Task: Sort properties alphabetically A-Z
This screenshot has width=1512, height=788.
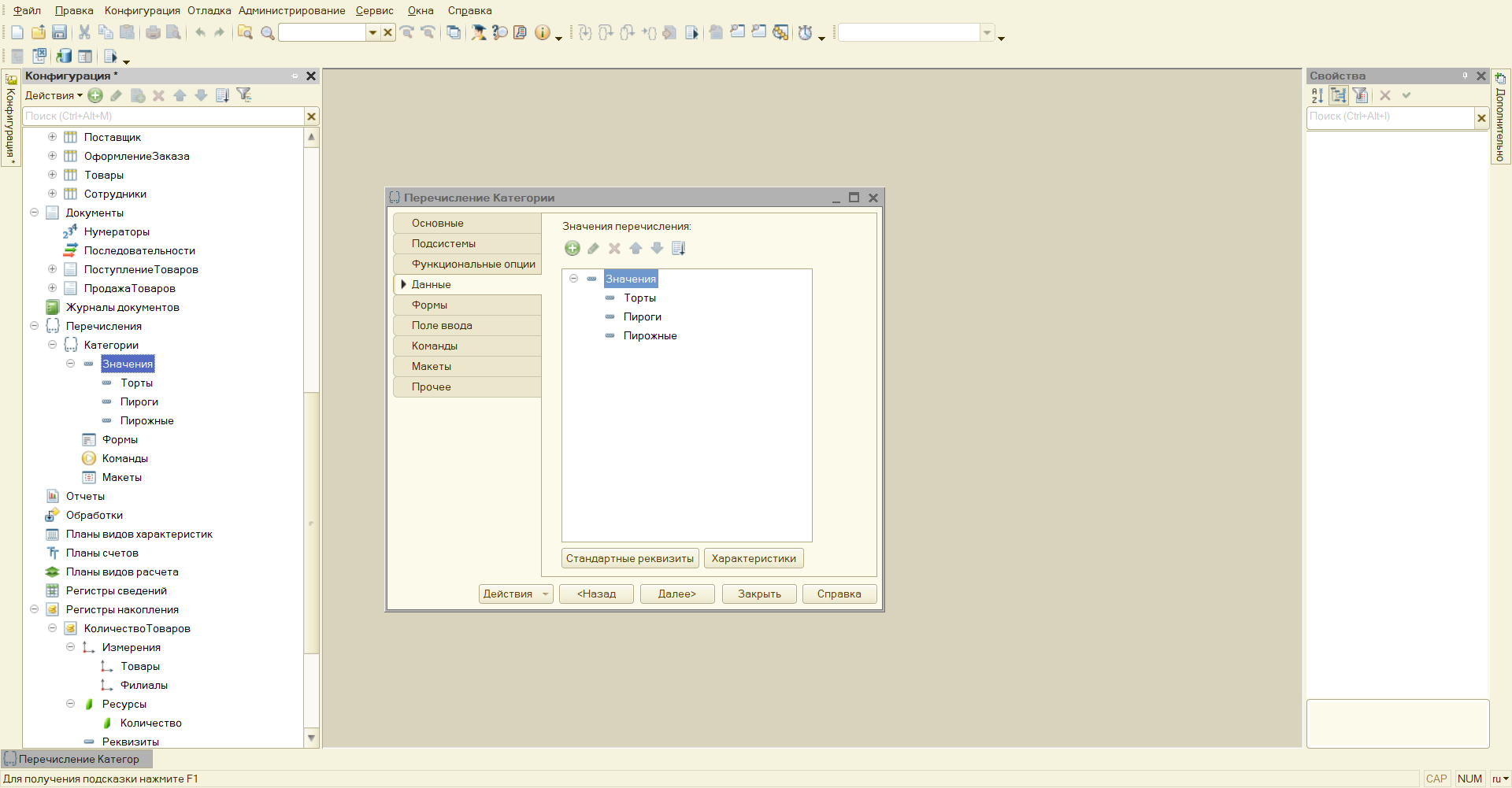Action: 1317,95
